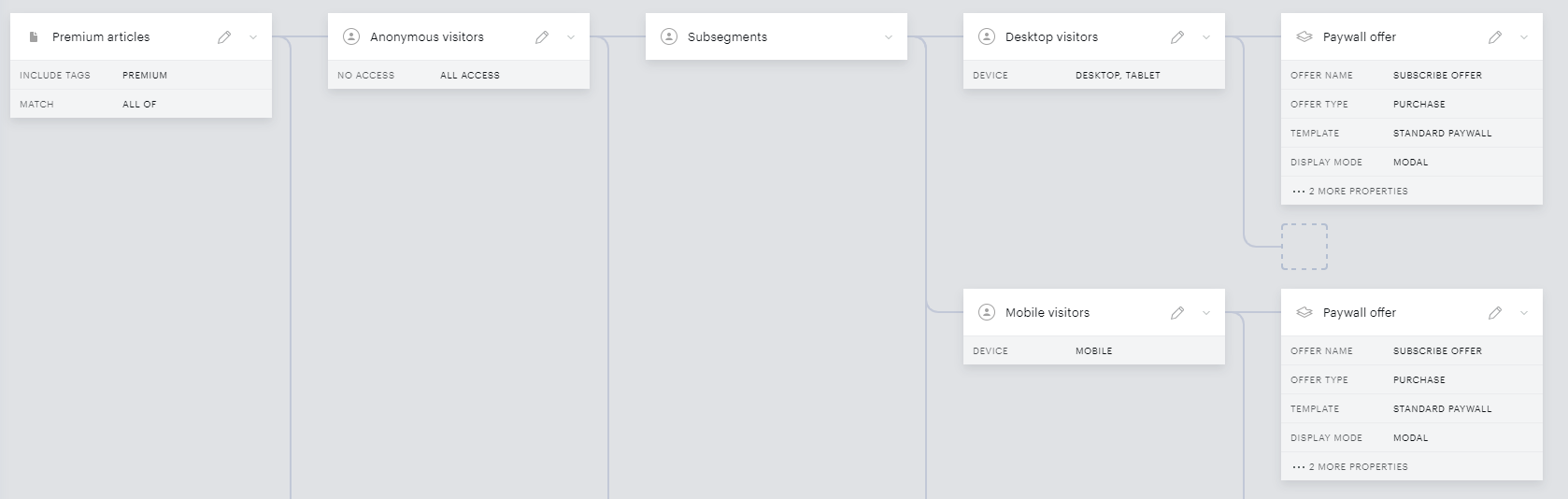This screenshot has height=499, width=1568.
Task: Edit the top Paywall offer card
Action: (x=1495, y=37)
